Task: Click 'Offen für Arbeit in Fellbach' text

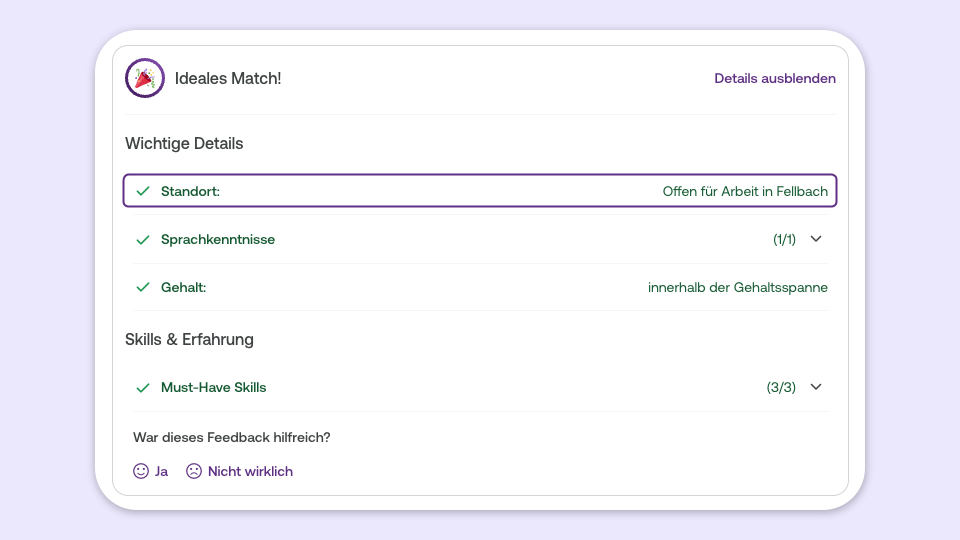Action: (x=745, y=191)
